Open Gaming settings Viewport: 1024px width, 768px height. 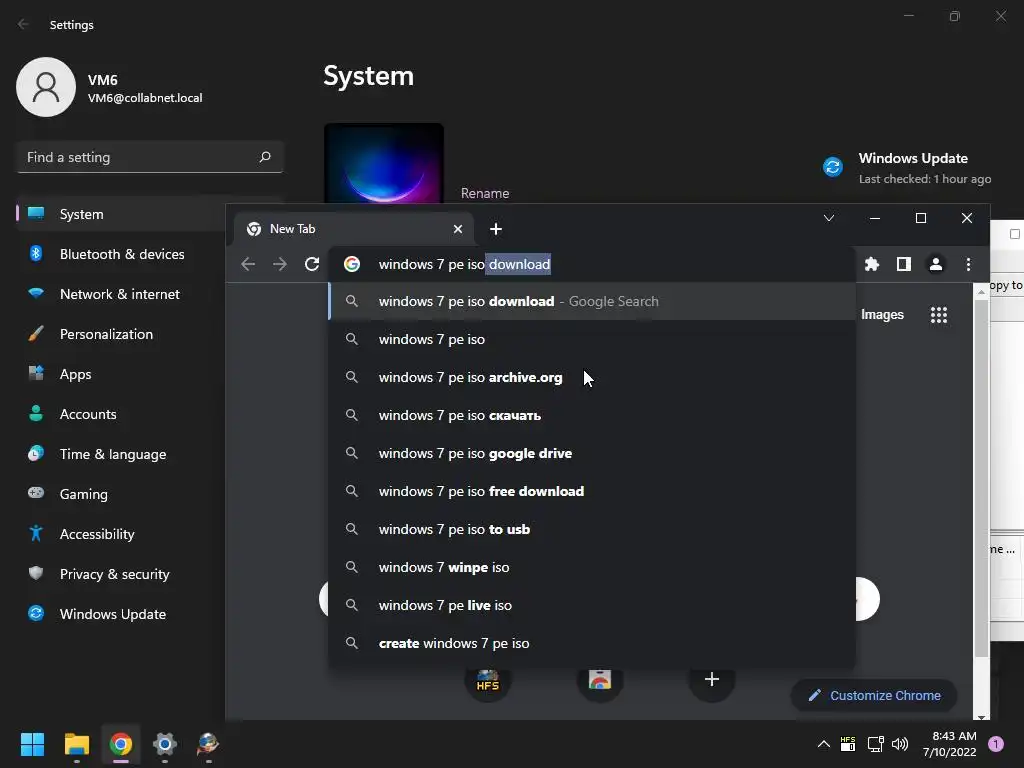coord(121,494)
